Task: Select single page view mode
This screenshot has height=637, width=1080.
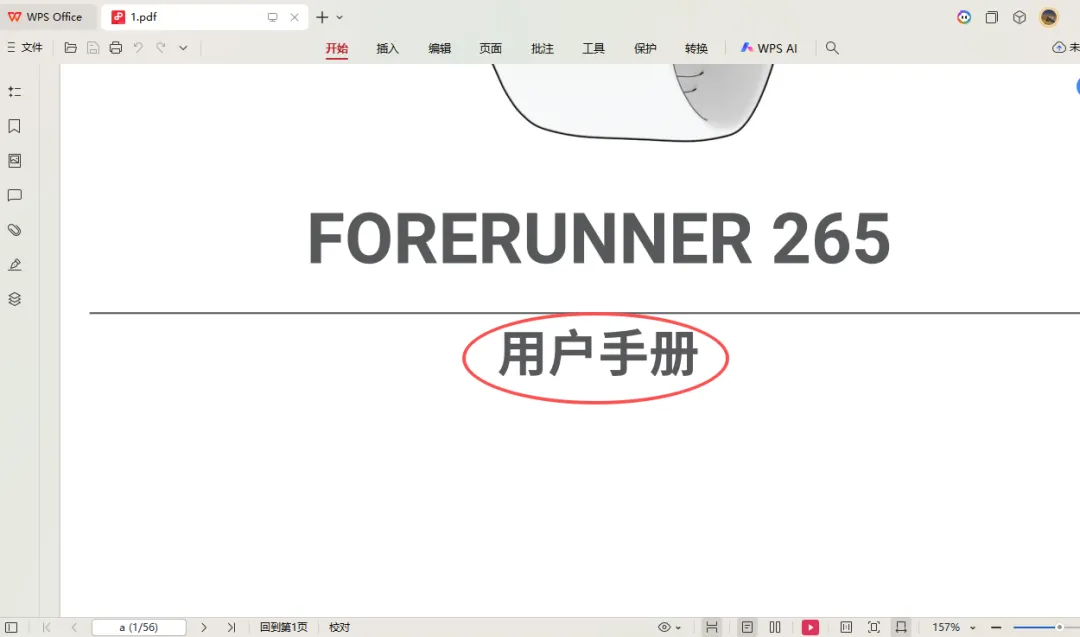Action: click(747, 627)
